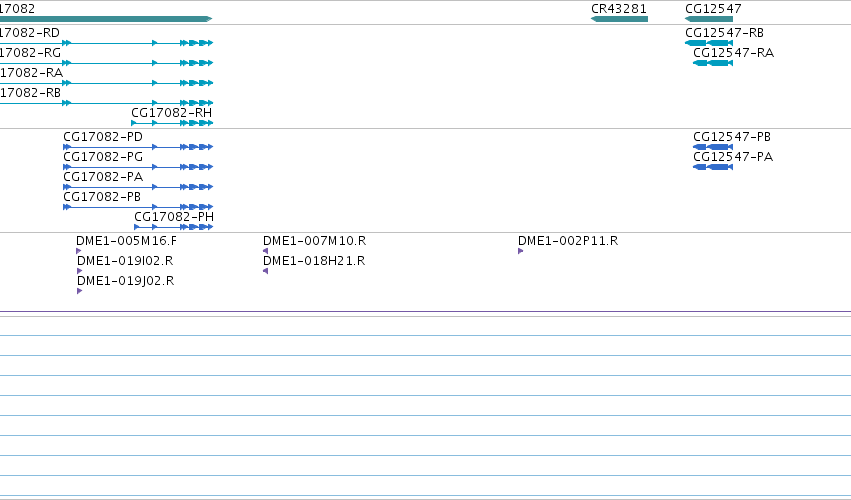Select the CG12547-PA protein glyph
This screenshot has width=851, height=500.
713,167
